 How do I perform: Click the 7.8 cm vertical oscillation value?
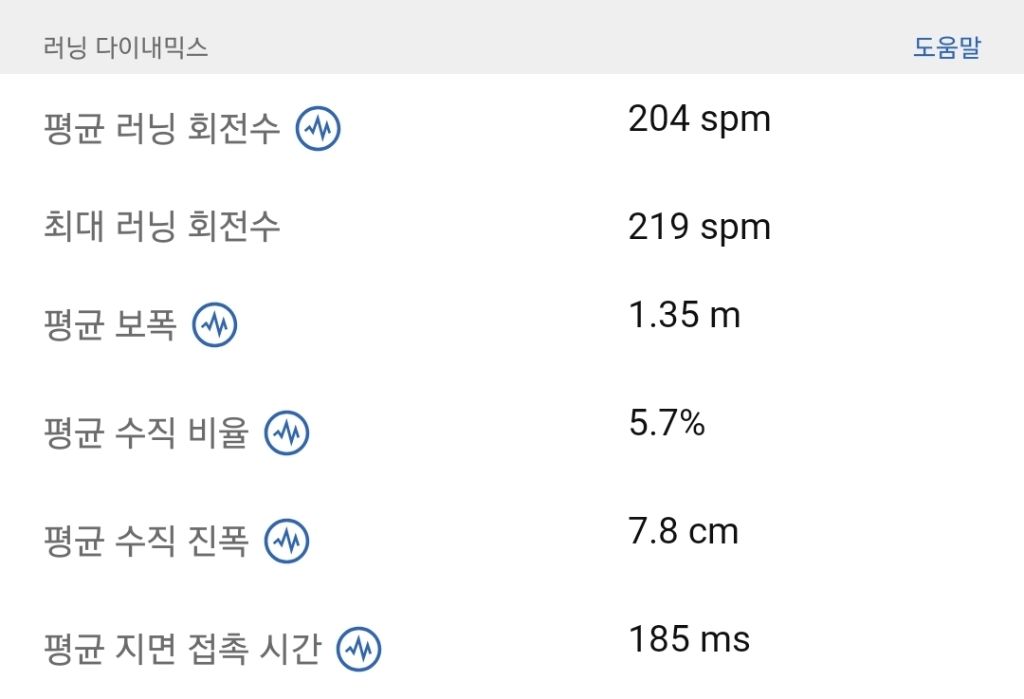click(683, 531)
